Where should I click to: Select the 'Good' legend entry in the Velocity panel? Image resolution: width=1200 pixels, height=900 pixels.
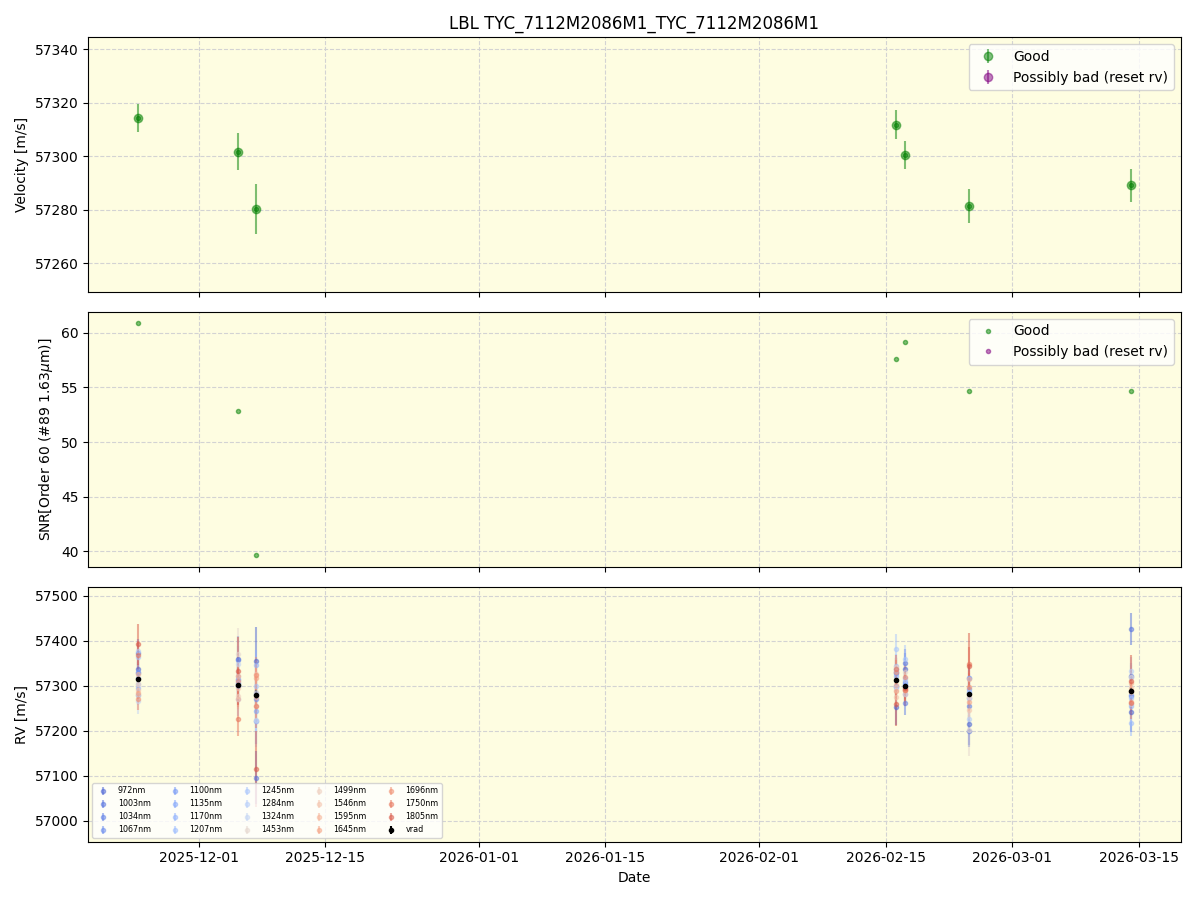1031,56
